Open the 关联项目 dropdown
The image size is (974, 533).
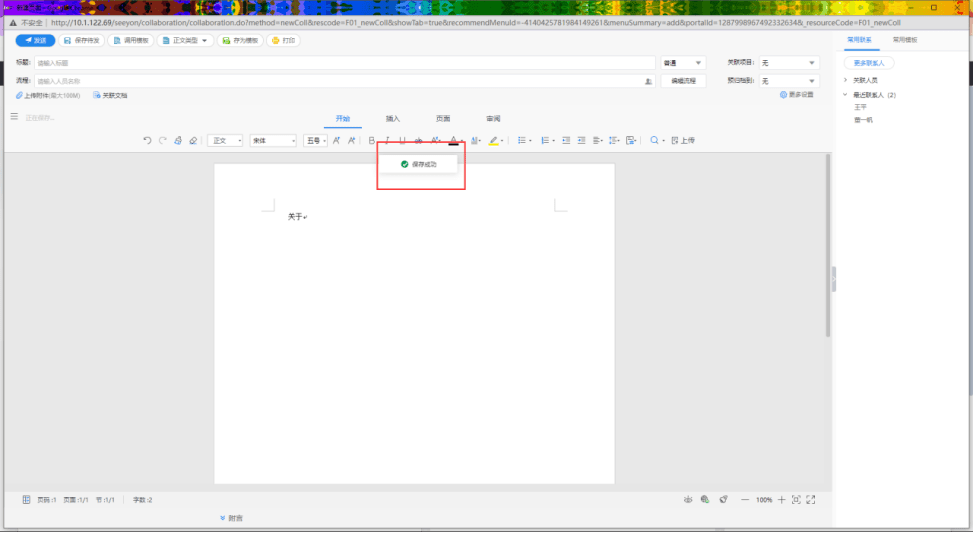pyautogui.click(x=789, y=63)
